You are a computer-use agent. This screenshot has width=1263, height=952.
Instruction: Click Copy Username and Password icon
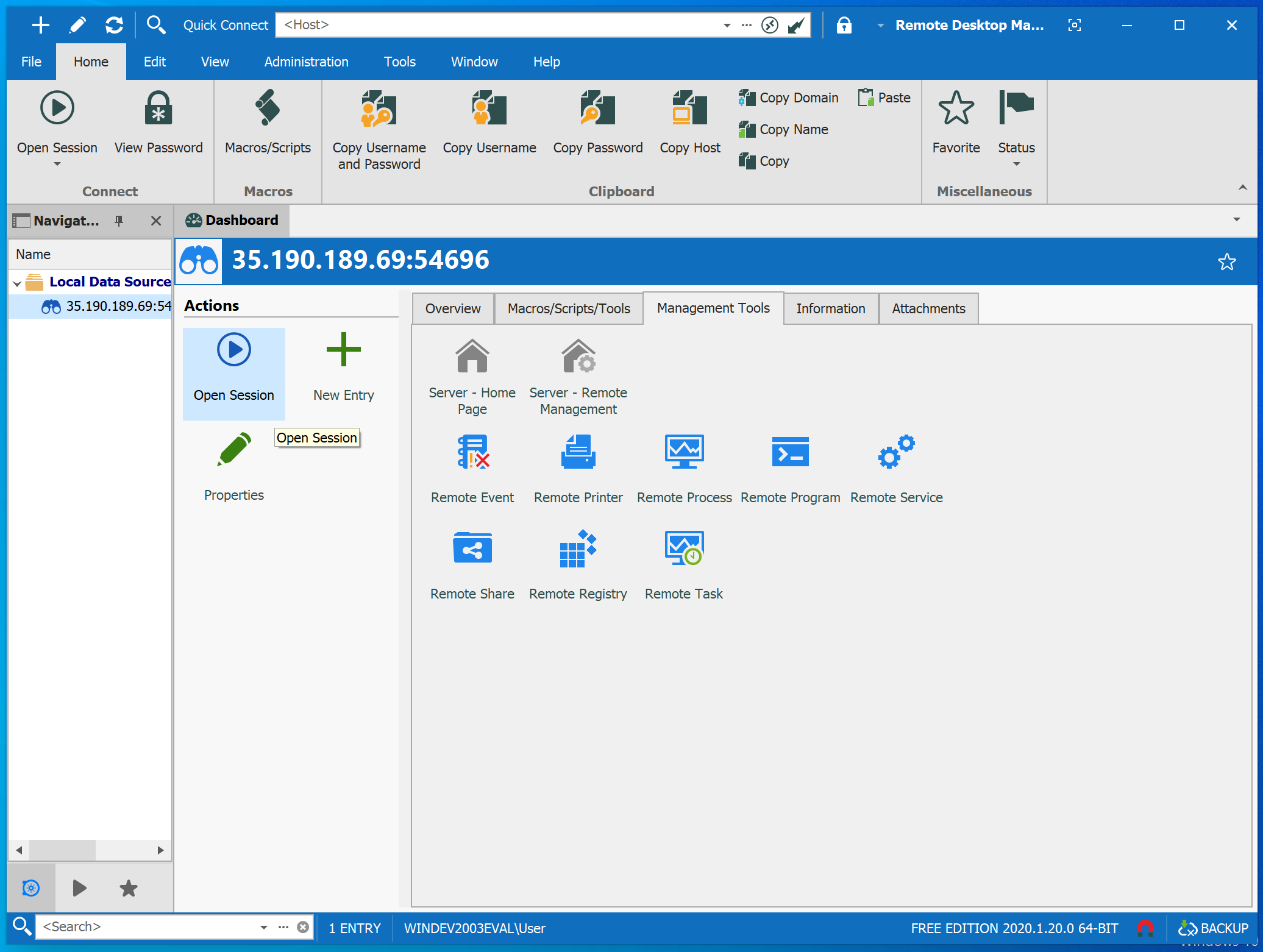(x=379, y=110)
